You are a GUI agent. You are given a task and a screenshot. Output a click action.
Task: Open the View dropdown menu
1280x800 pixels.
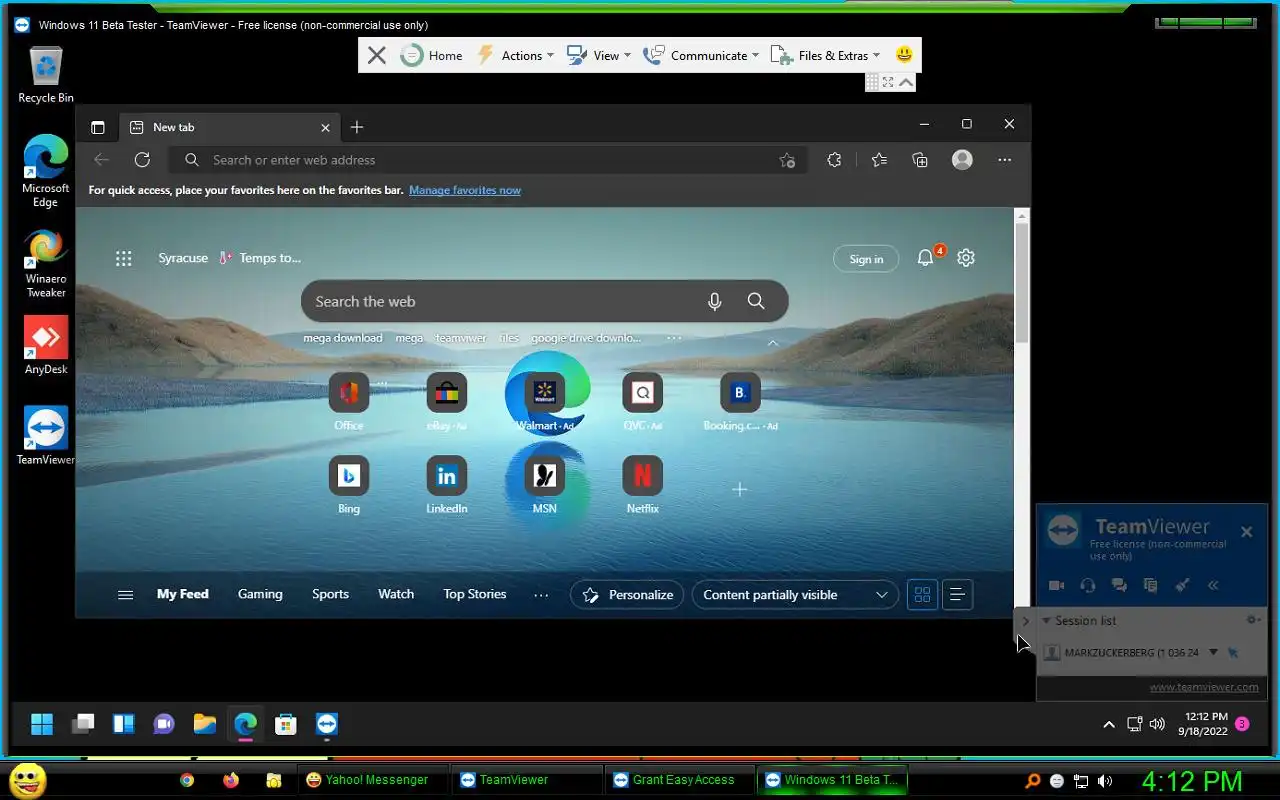point(599,56)
